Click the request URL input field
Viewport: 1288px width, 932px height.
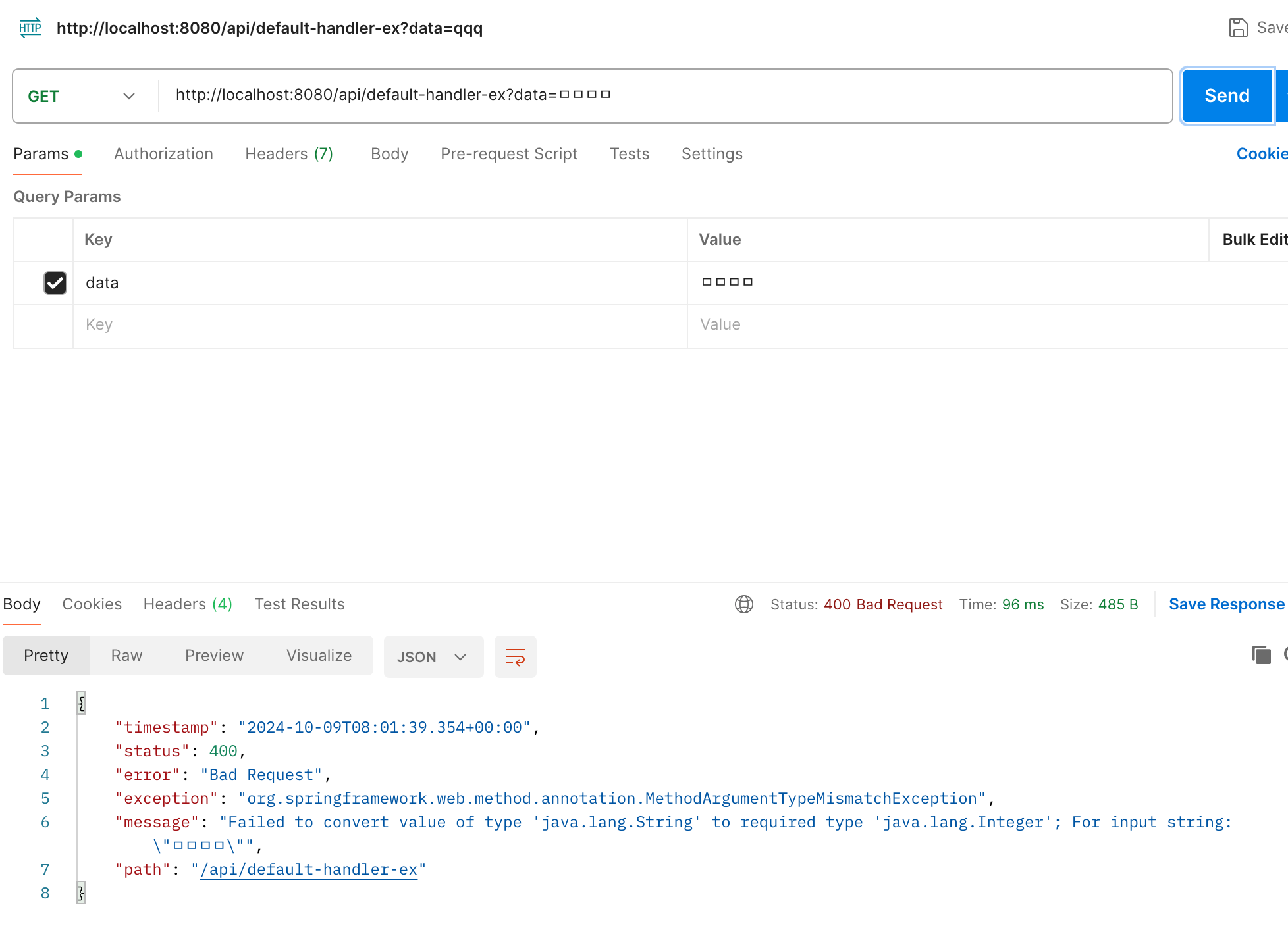(658, 95)
